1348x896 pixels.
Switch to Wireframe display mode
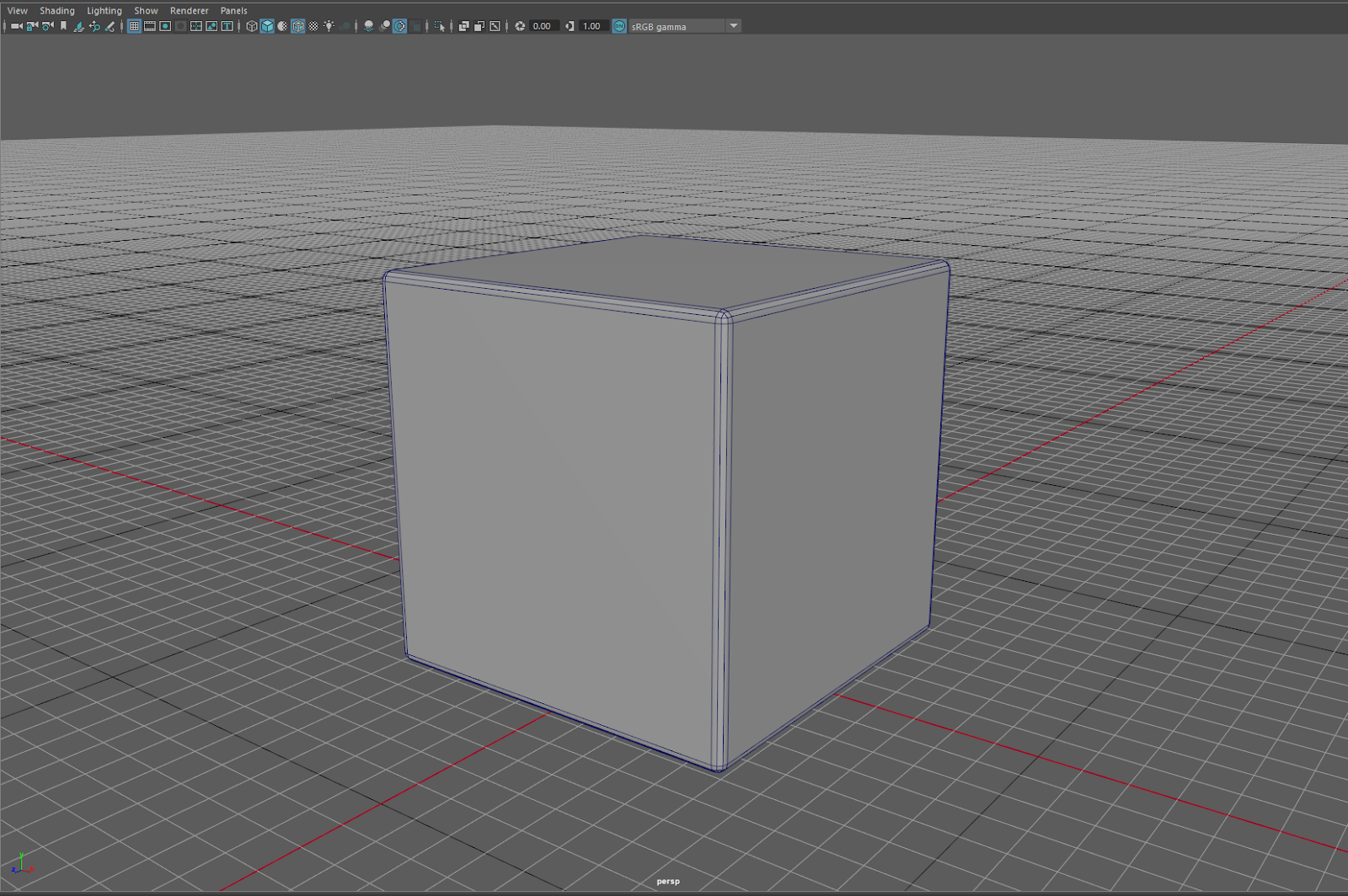(x=251, y=26)
